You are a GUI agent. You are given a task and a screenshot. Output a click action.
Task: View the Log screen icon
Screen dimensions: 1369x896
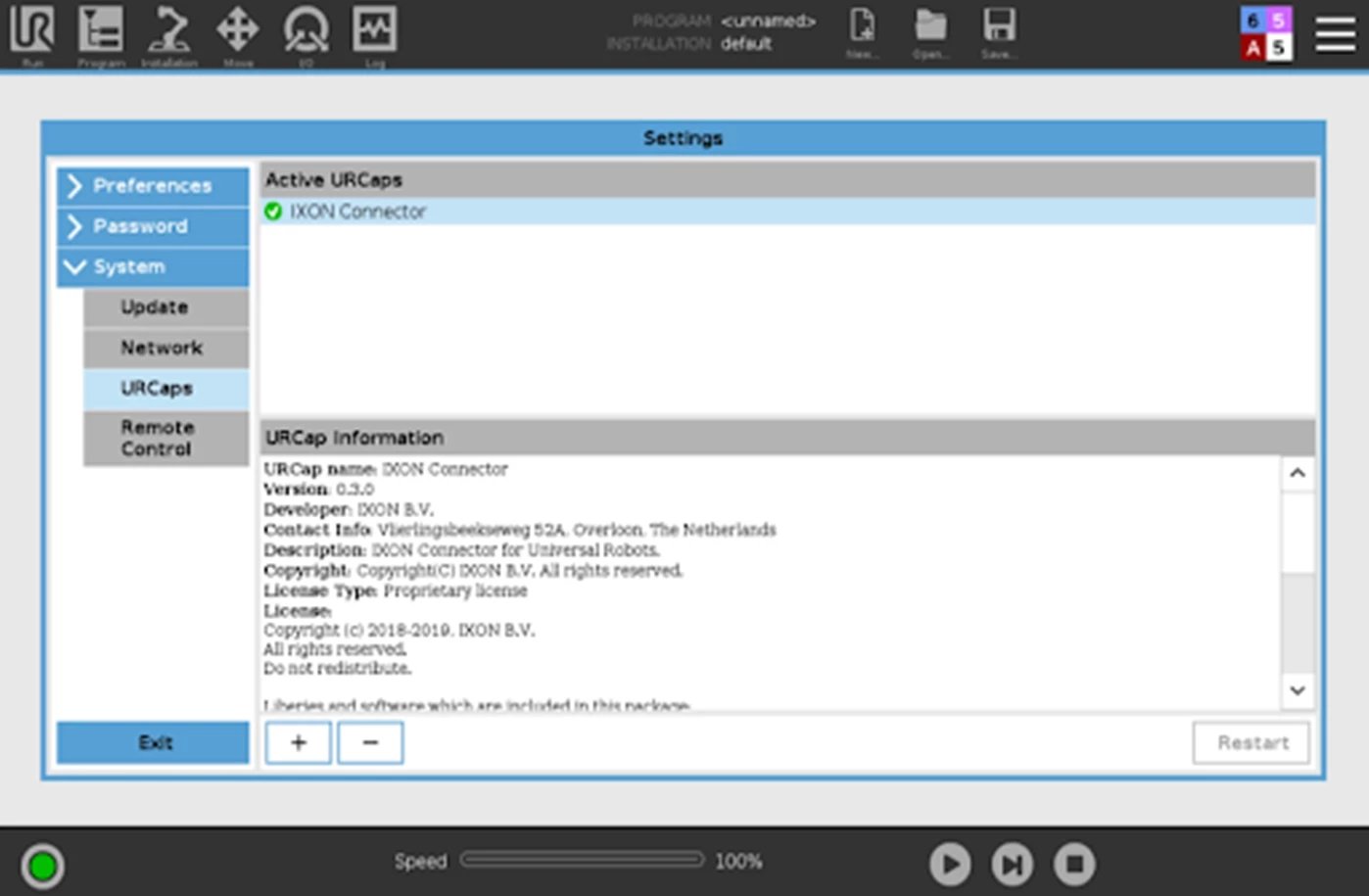374,34
